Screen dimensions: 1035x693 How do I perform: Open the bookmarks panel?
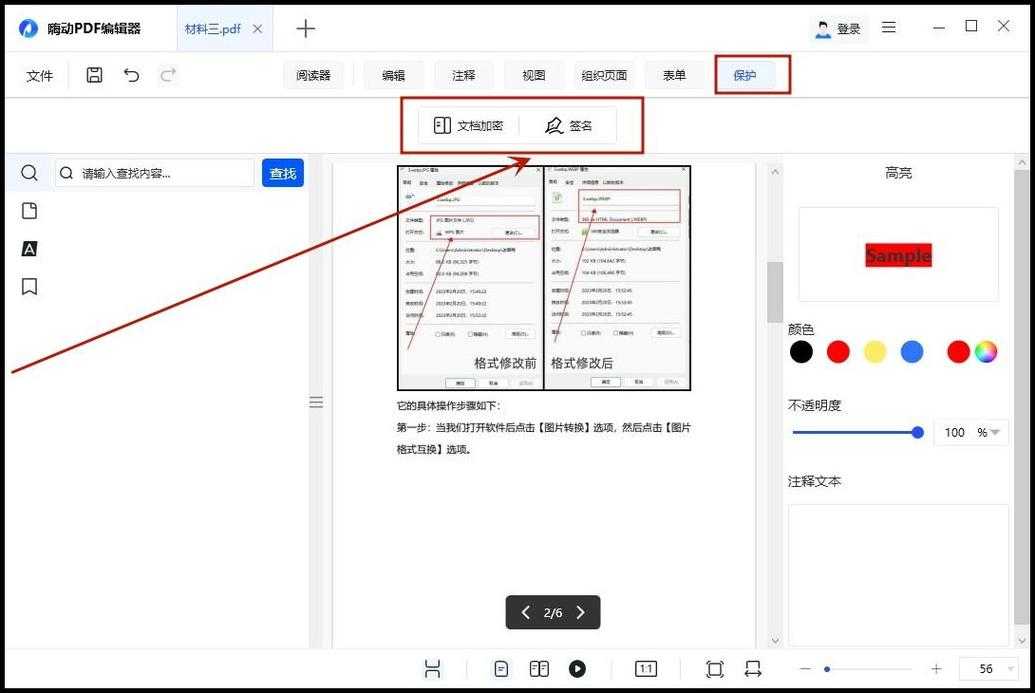[x=29, y=286]
